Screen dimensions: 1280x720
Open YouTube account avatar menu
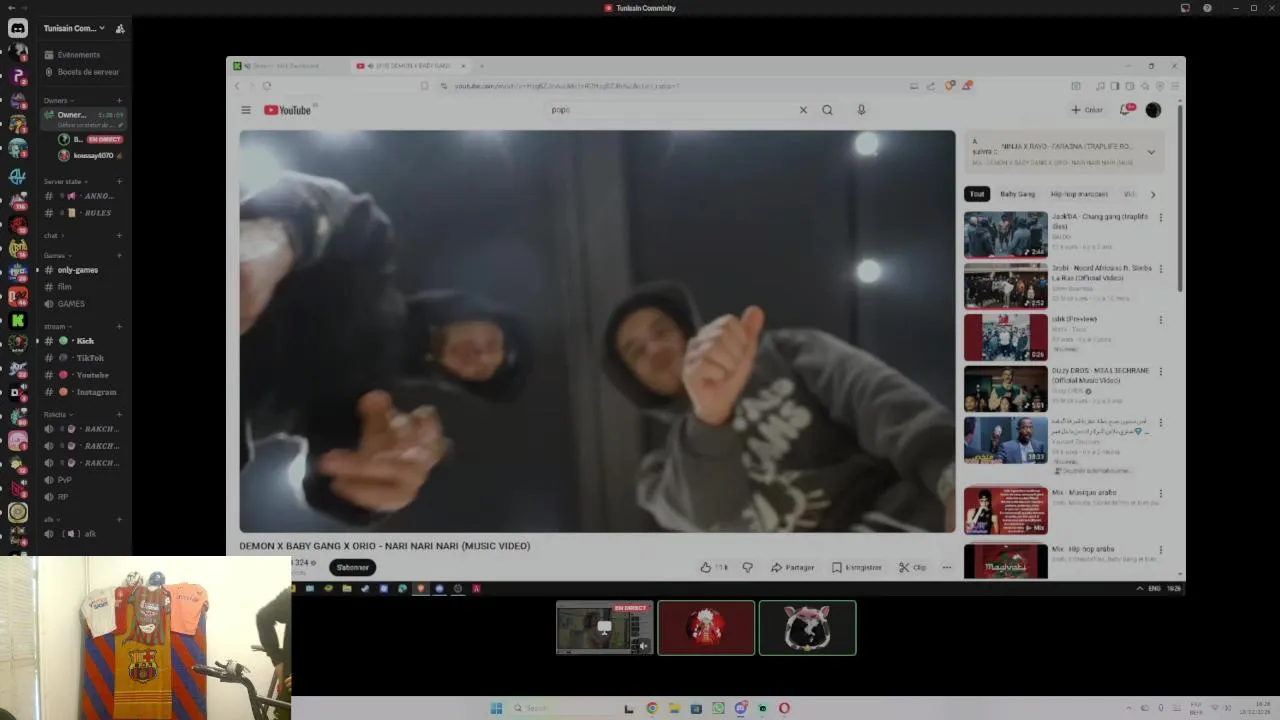(x=1153, y=110)
